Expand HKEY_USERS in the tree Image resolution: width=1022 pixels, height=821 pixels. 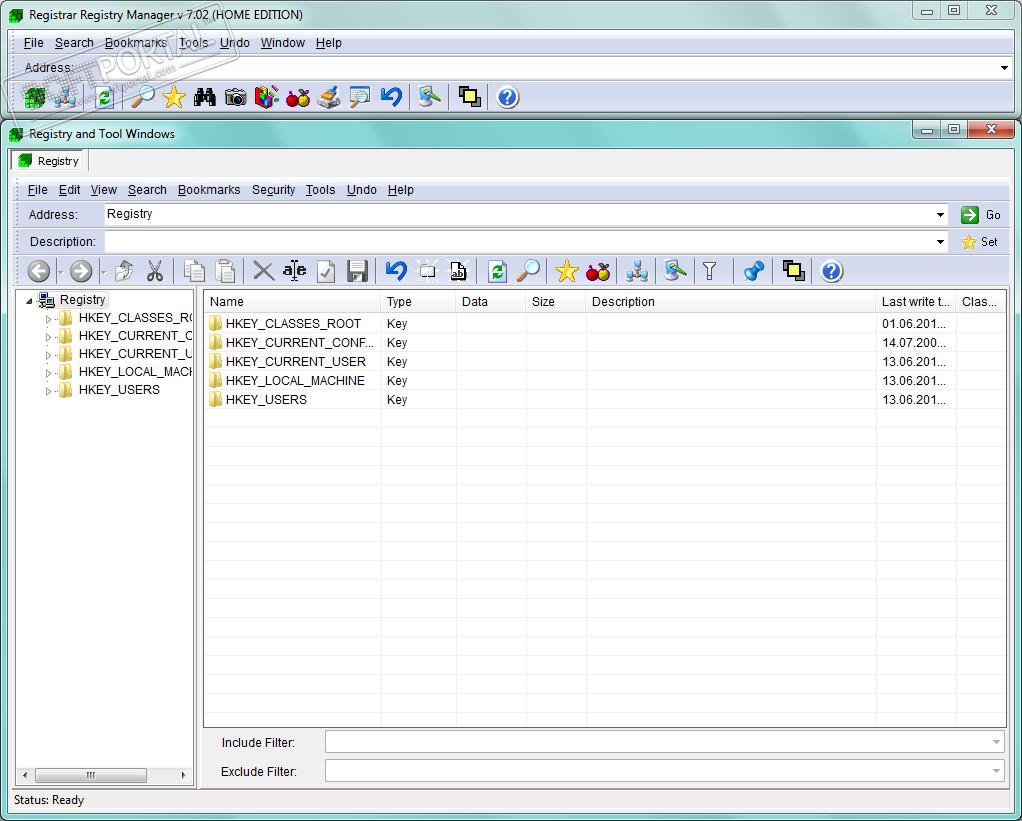click(x=48, y=391)
